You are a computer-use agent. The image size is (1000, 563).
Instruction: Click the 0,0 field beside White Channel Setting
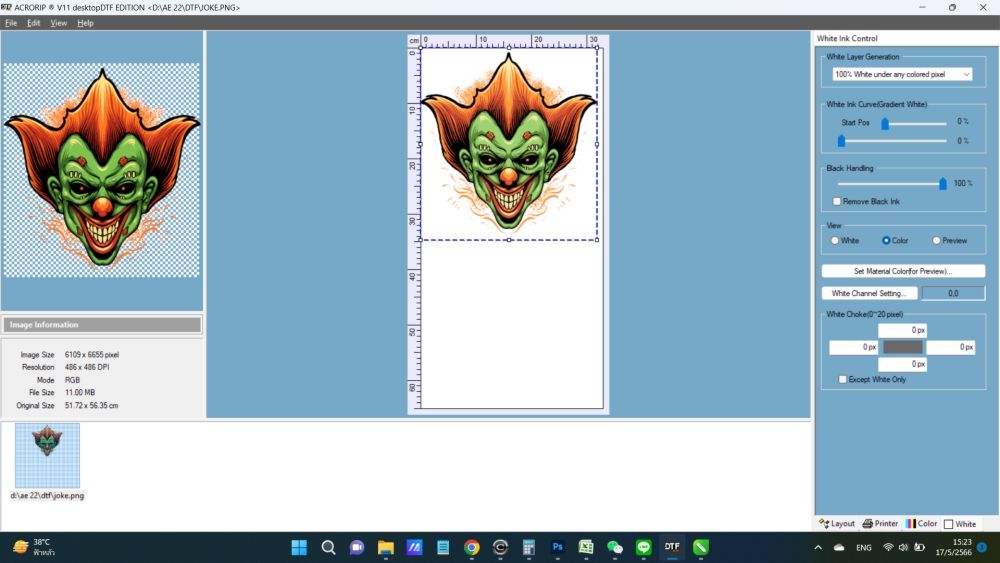(953, 293)
